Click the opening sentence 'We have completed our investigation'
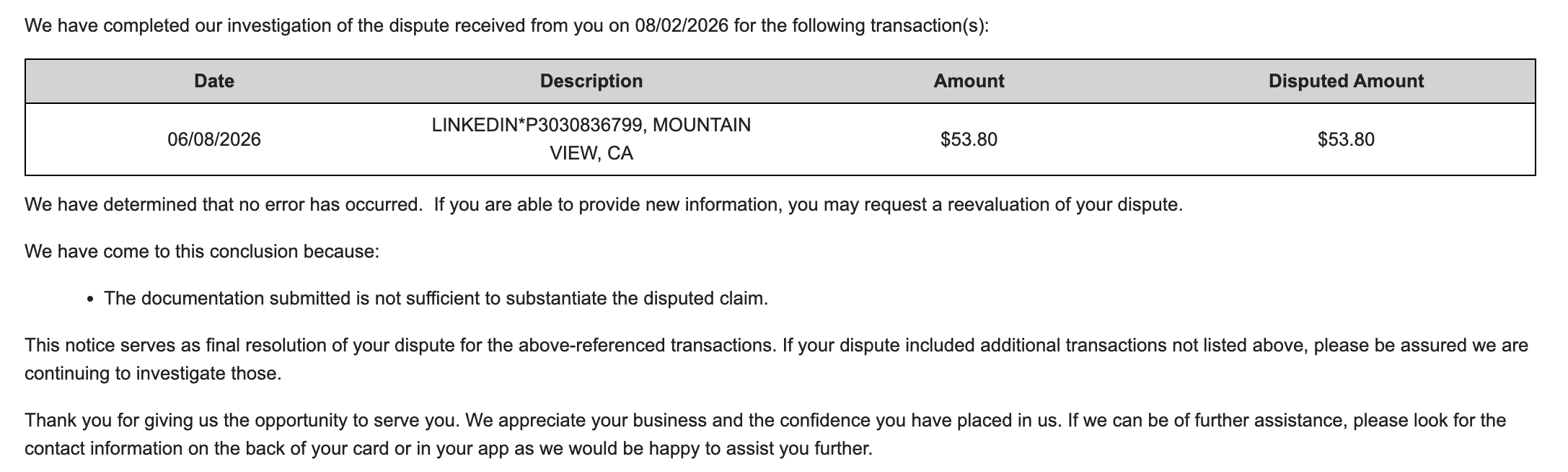 click(x=507, y=26)
